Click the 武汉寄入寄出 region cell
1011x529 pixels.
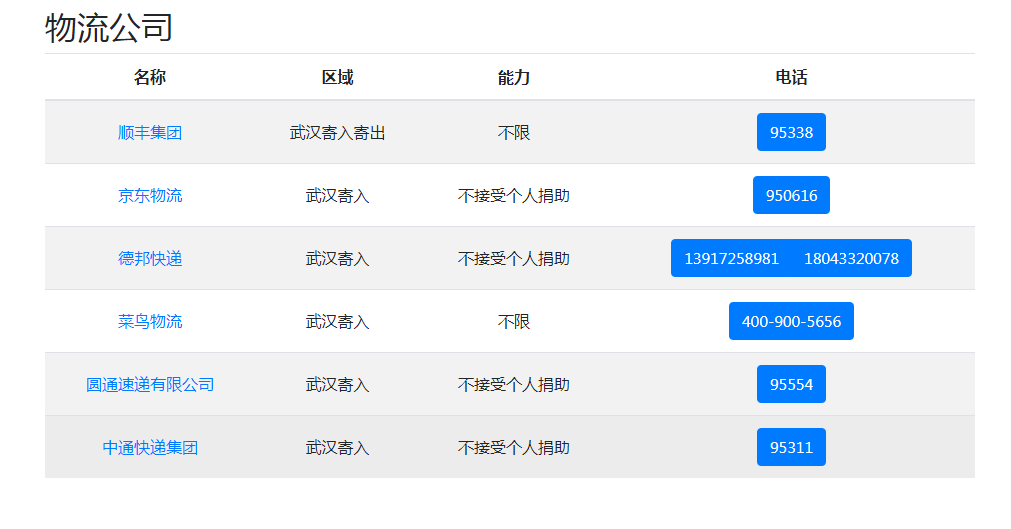pyautogui.click(x=337, y=133)
